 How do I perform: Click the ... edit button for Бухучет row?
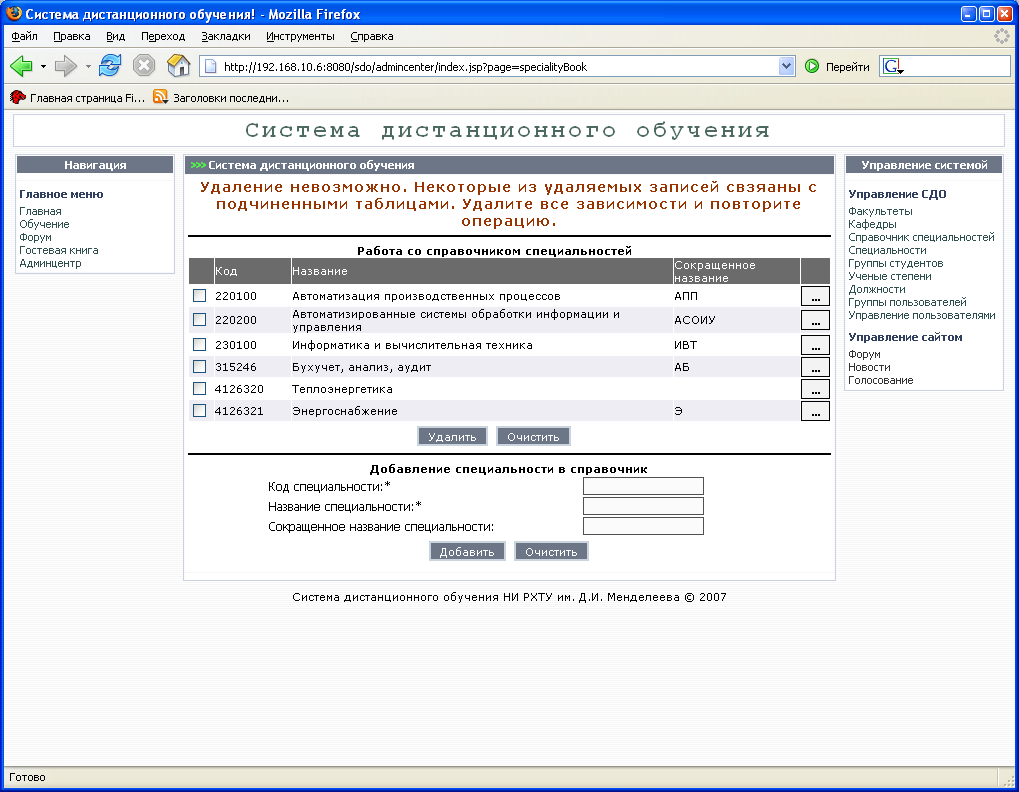(815, 367)
